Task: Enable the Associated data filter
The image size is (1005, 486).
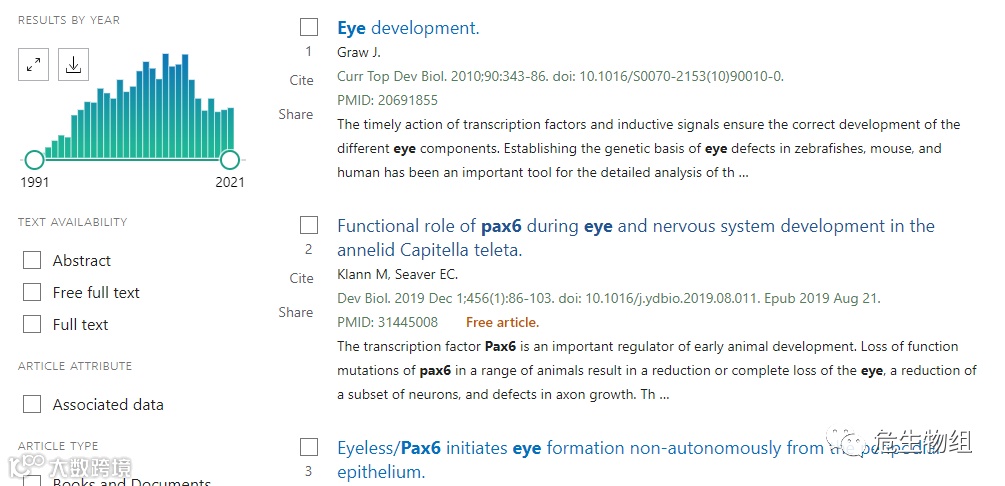Action: (x=33, y=405)
